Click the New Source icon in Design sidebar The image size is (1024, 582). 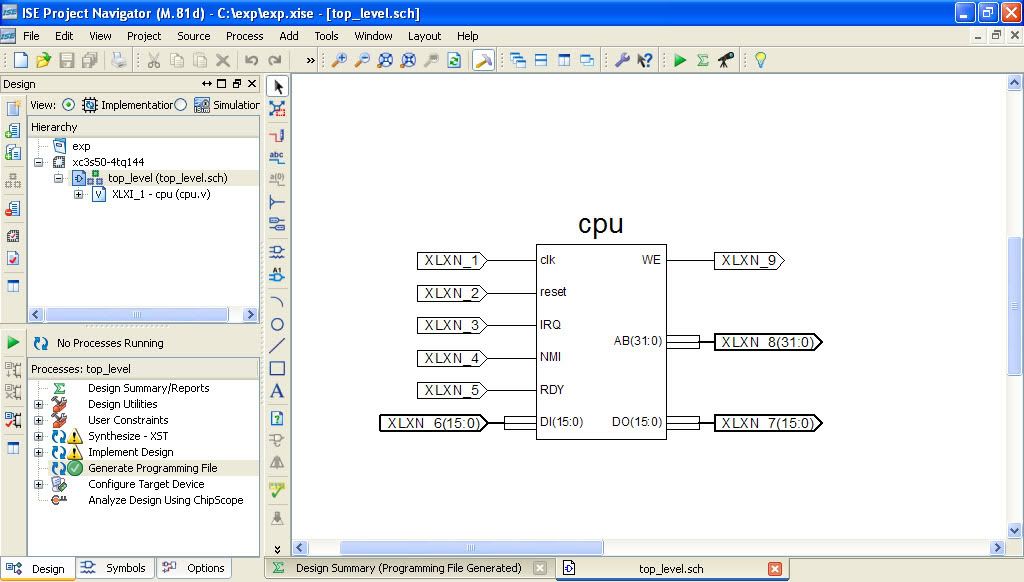(13, 108)
